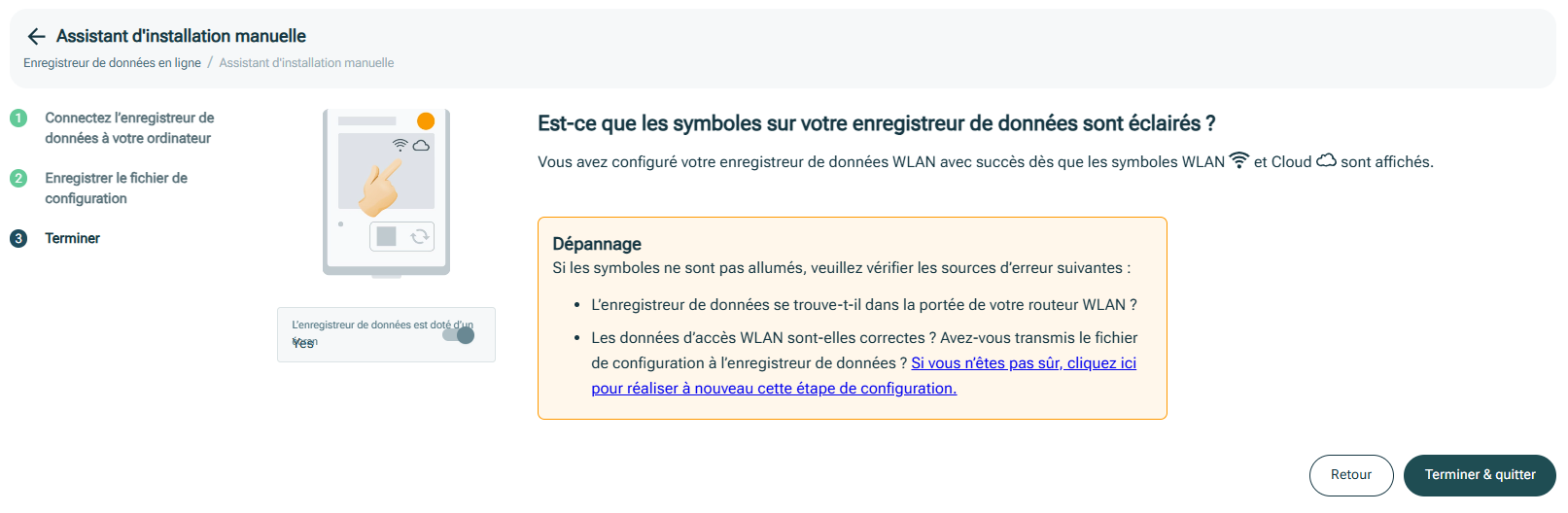The height and width of the screenshot is (513, 1568).
Task: Go to step 1 Connectez l'enregistreur
Action: [129, 127]
